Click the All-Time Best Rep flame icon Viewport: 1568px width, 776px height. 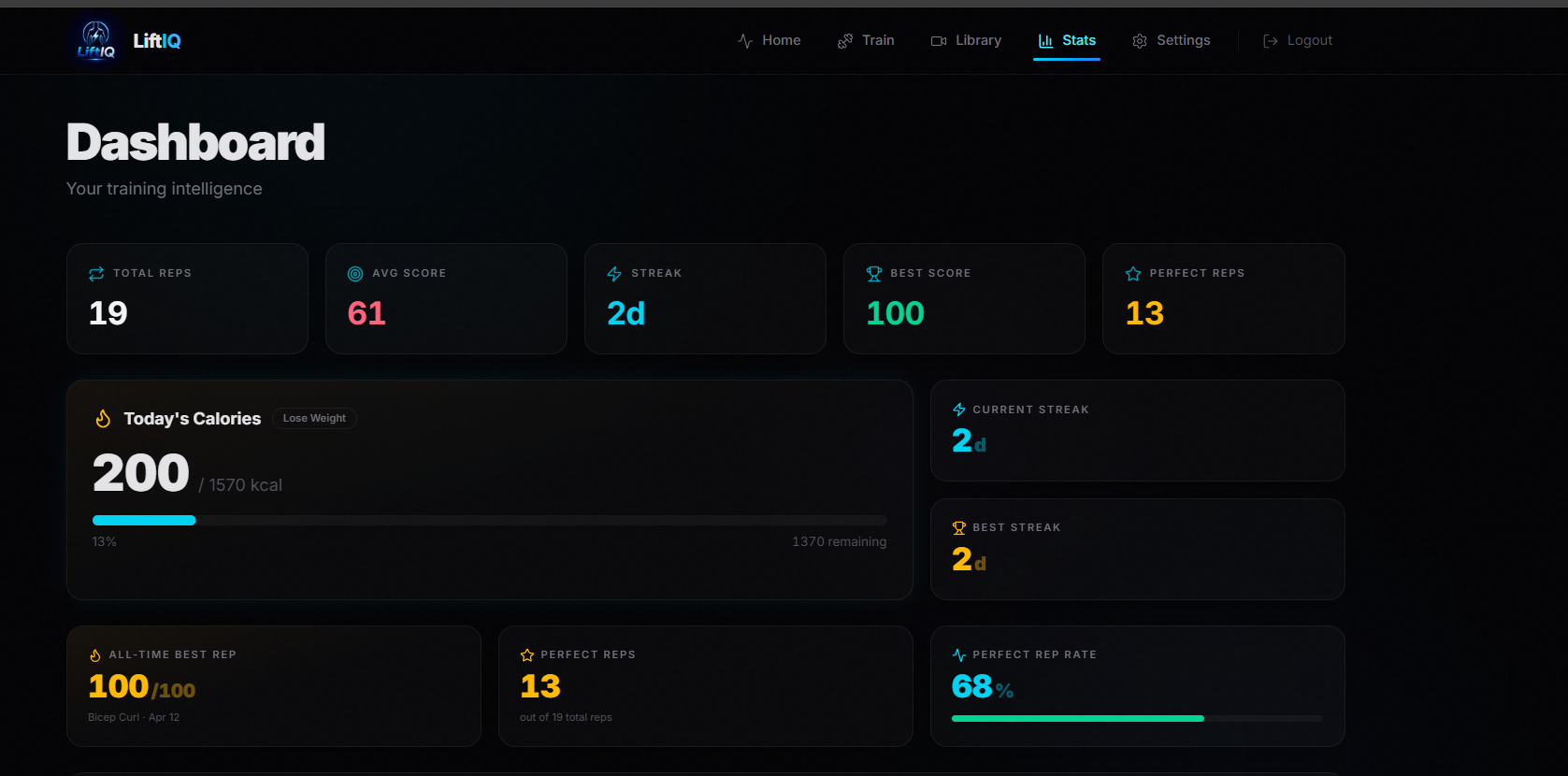(94, 655)
